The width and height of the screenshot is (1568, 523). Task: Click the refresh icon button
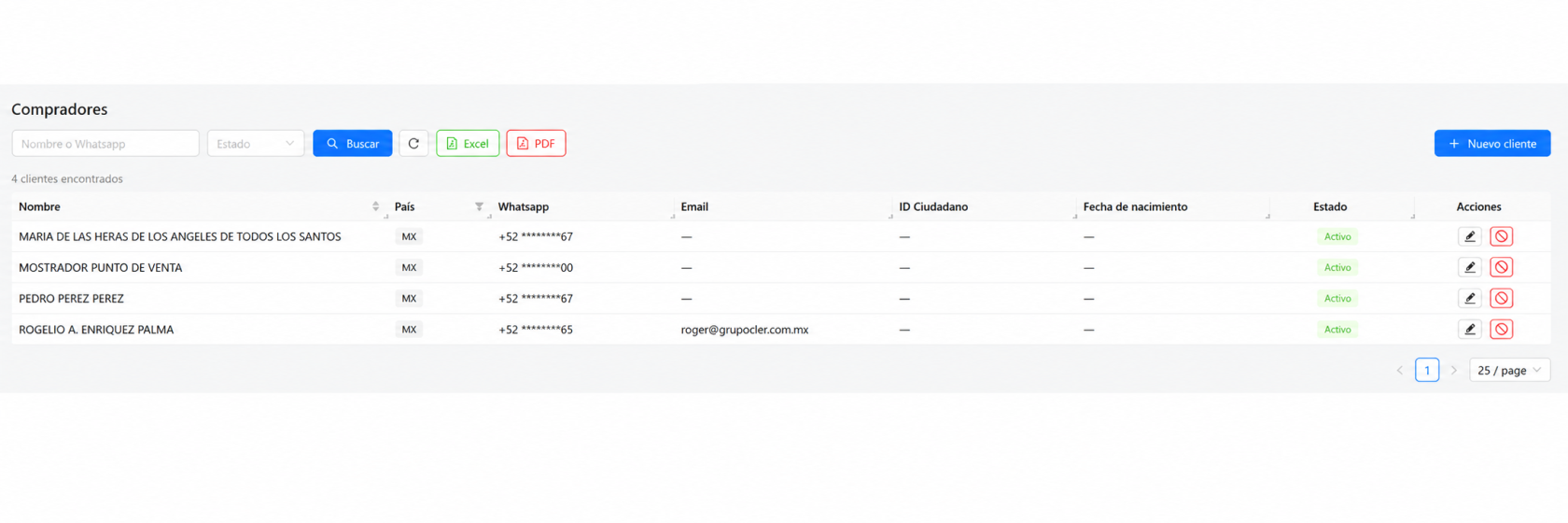pyautogui.click(x=413, y=144)
